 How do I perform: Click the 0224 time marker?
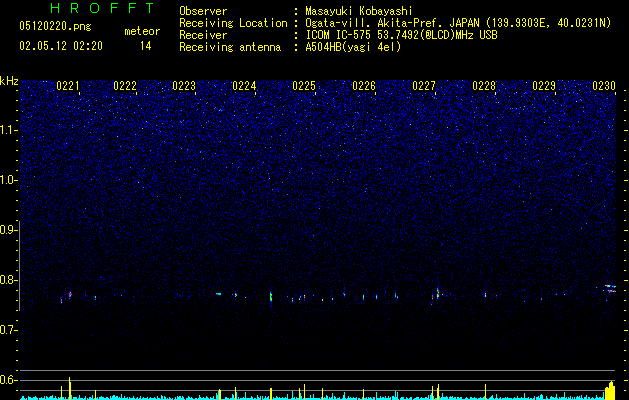click(x=244, y=86)
